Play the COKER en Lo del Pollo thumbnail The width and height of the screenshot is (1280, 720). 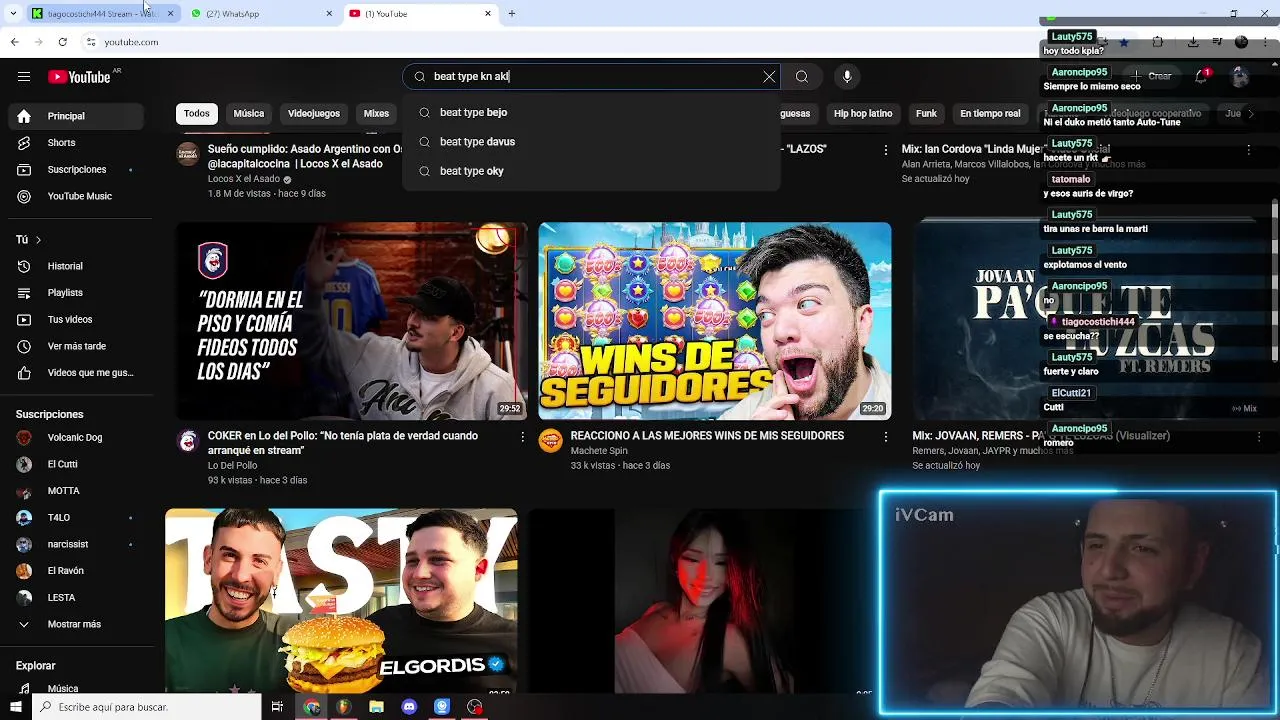click(x=352, y=321)
